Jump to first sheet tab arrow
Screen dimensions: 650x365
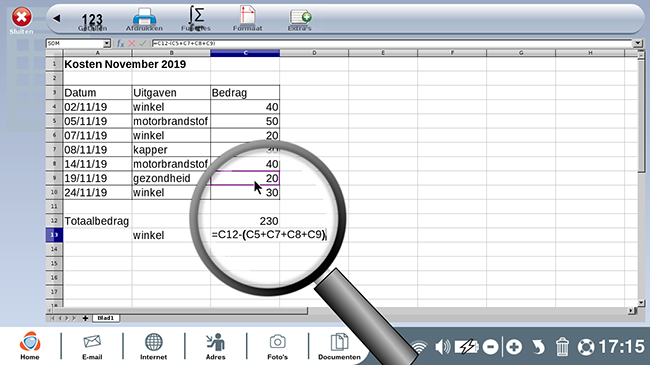pos(52,318)
